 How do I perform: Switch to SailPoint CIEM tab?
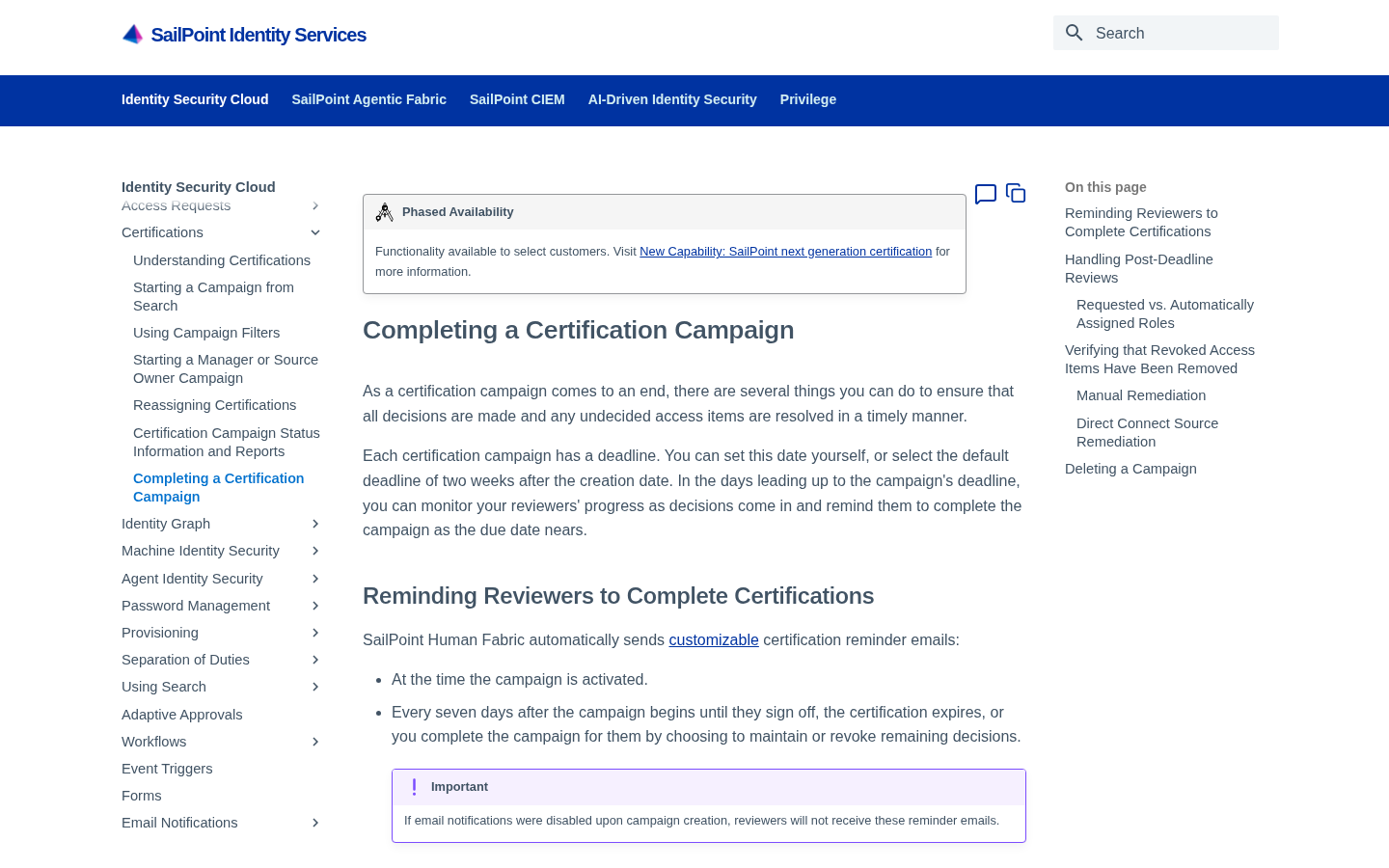pos(517,99)
